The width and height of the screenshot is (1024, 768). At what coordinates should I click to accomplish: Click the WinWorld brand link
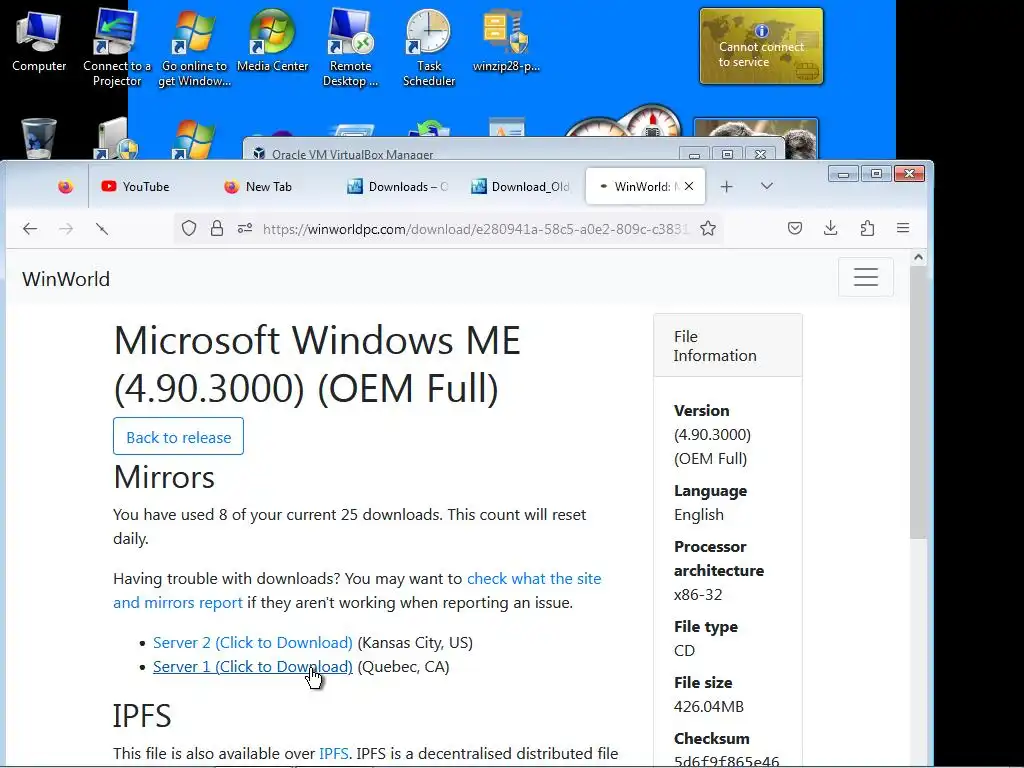[x=66, y=279]
